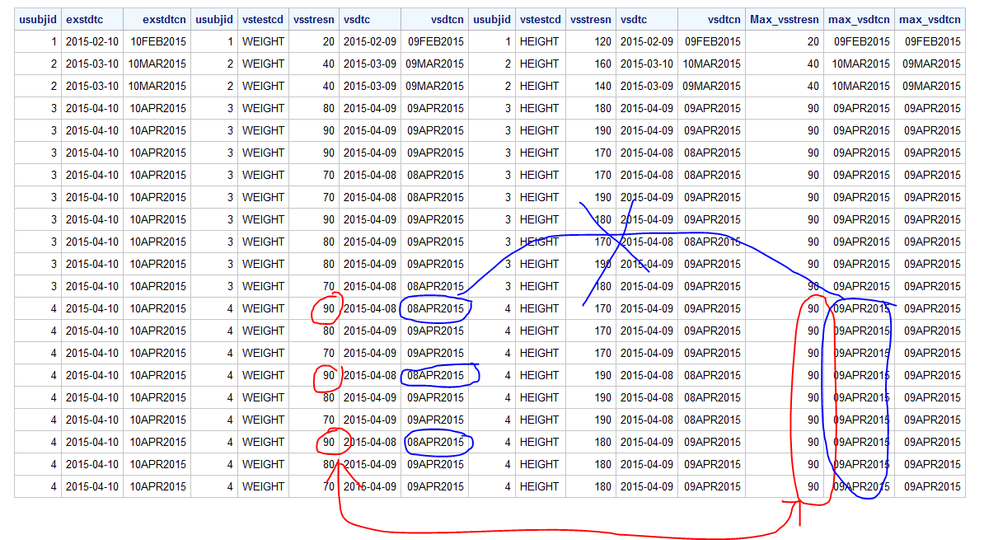This screenshot has height=540, width=998.
Task: Click 2015-03-09 vsdtc cell beside HEIGHT 140
Action: [647, 87]
